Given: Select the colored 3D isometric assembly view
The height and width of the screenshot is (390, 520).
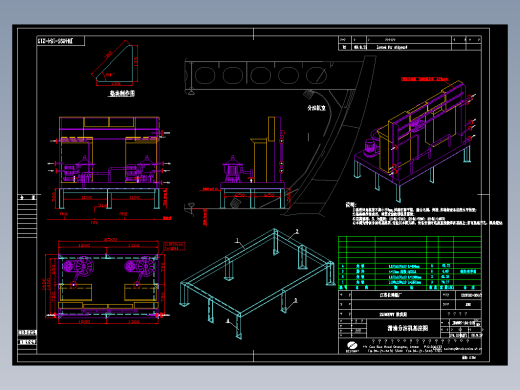Looking at the screenshot, I should point(414,140).
